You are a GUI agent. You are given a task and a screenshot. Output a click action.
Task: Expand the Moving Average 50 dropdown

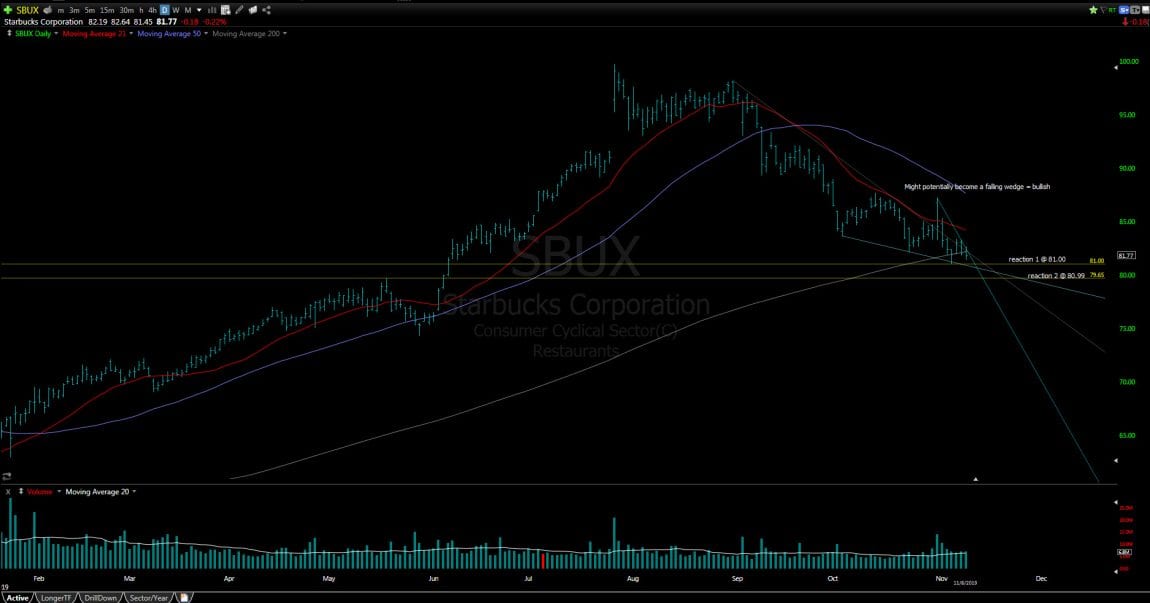tap(205, 34)
